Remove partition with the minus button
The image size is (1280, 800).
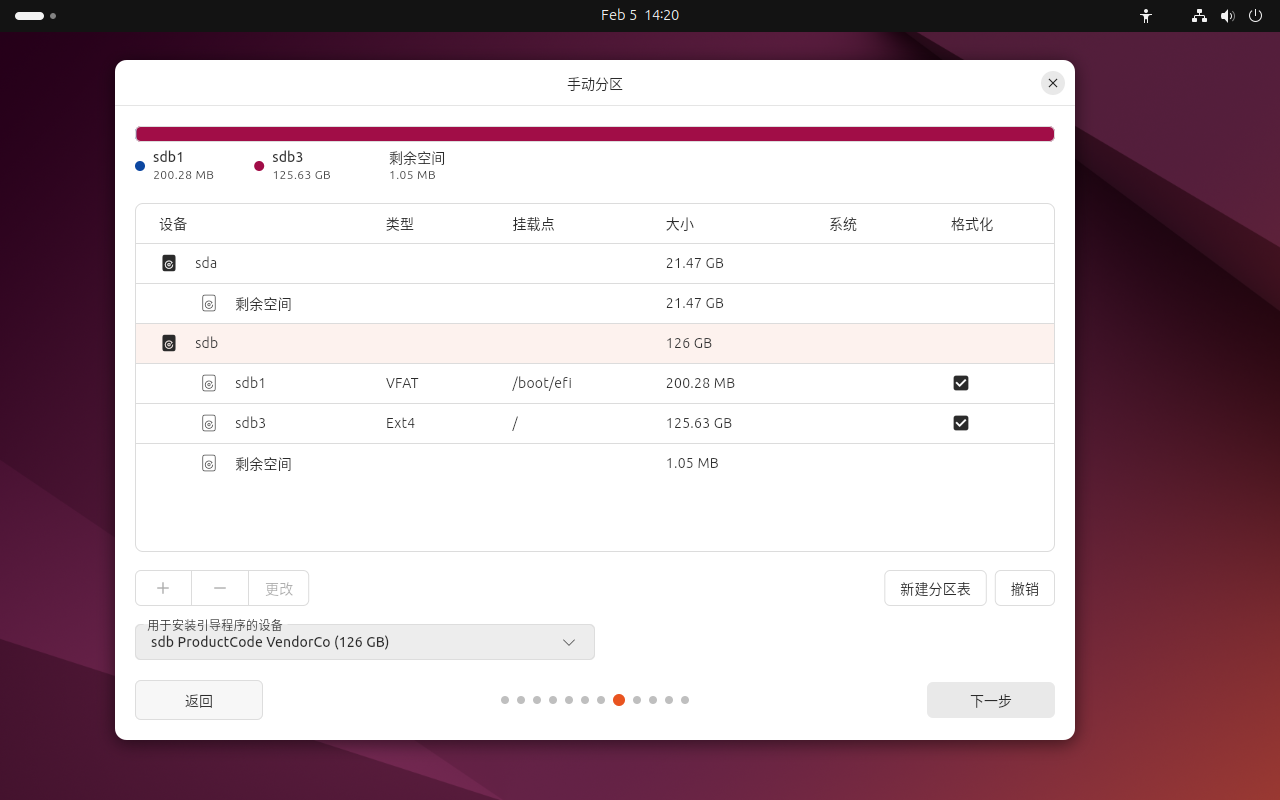220,588
